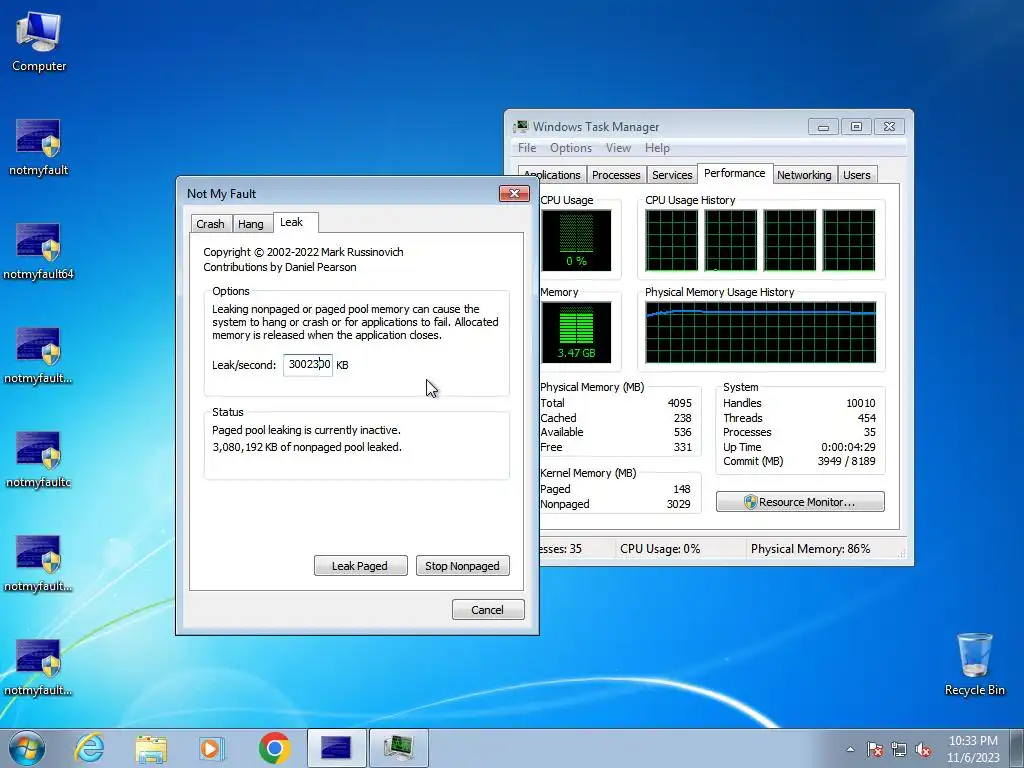Click the Action Center flag tray icon
Viewport: 1024px width, 768px height.
point(874,749)
